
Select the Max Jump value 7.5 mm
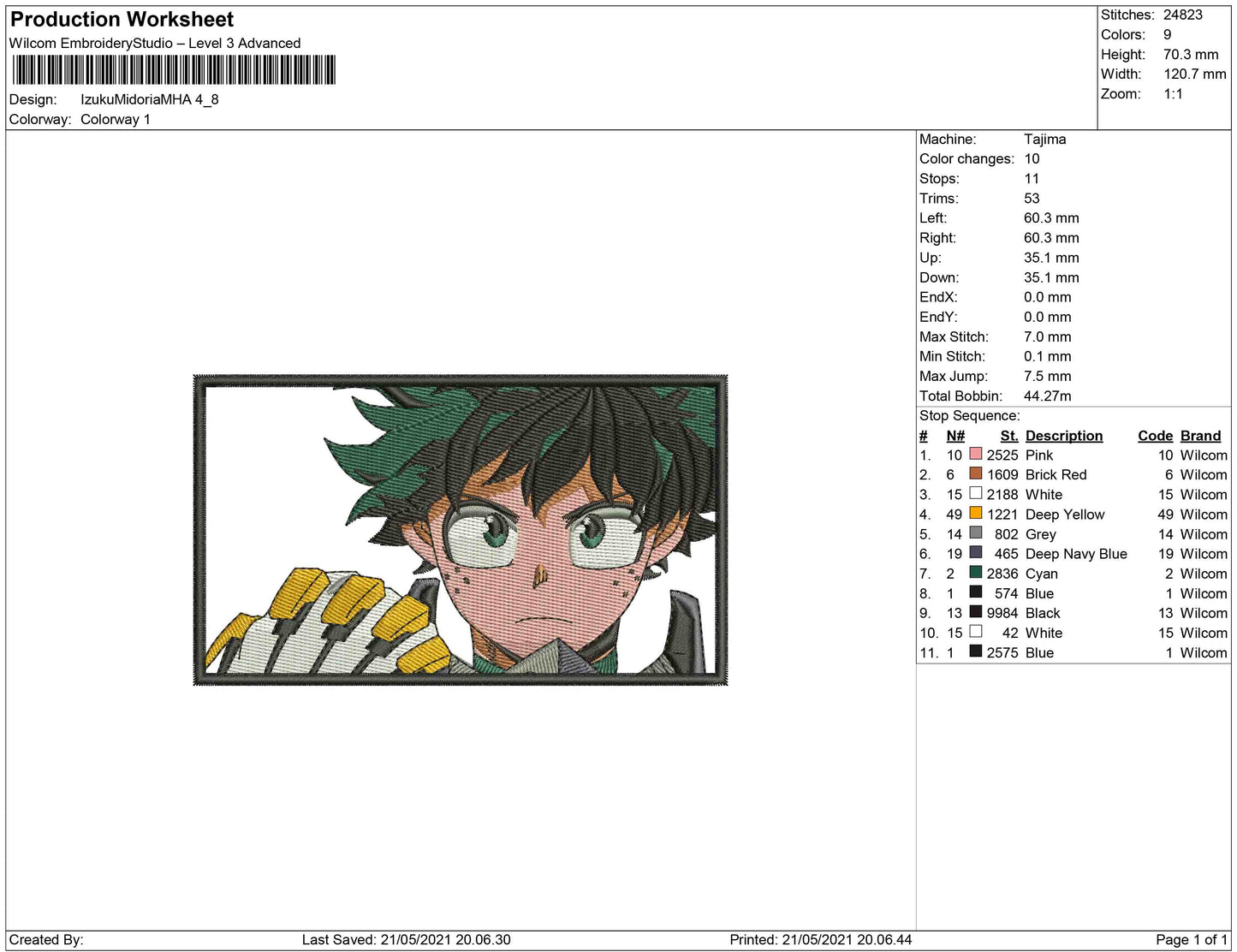pyautogui.click(x=1048, y=376)
